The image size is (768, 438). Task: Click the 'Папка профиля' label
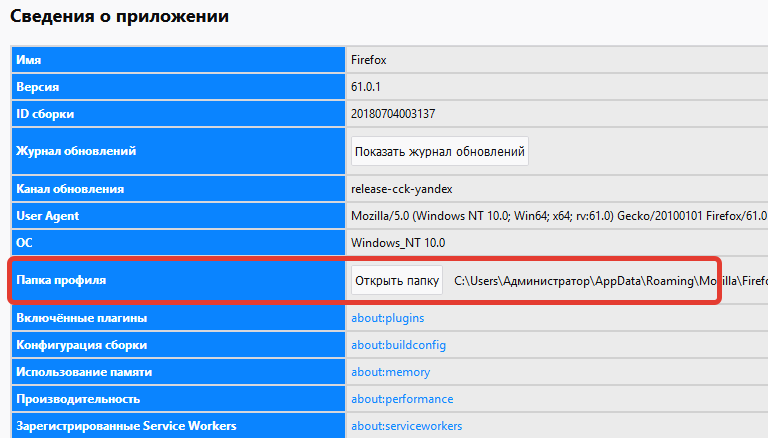(61, 280)
